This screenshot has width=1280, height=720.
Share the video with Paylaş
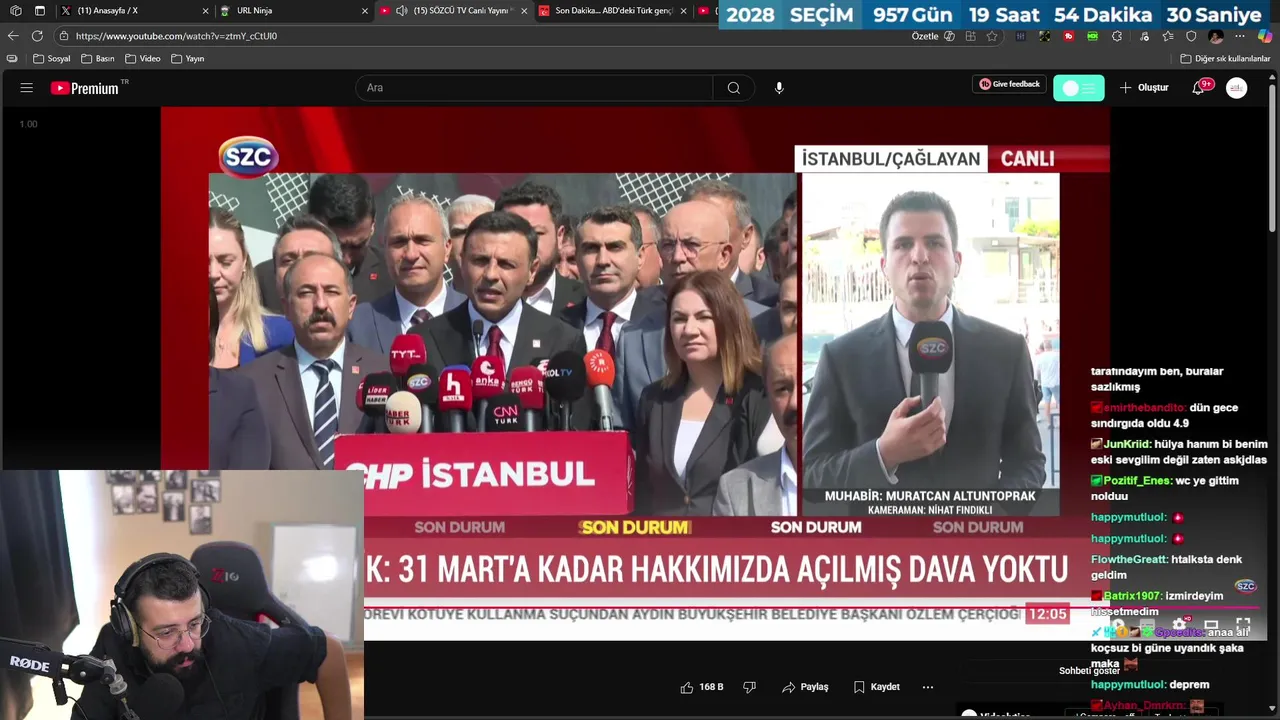[805, 687]
